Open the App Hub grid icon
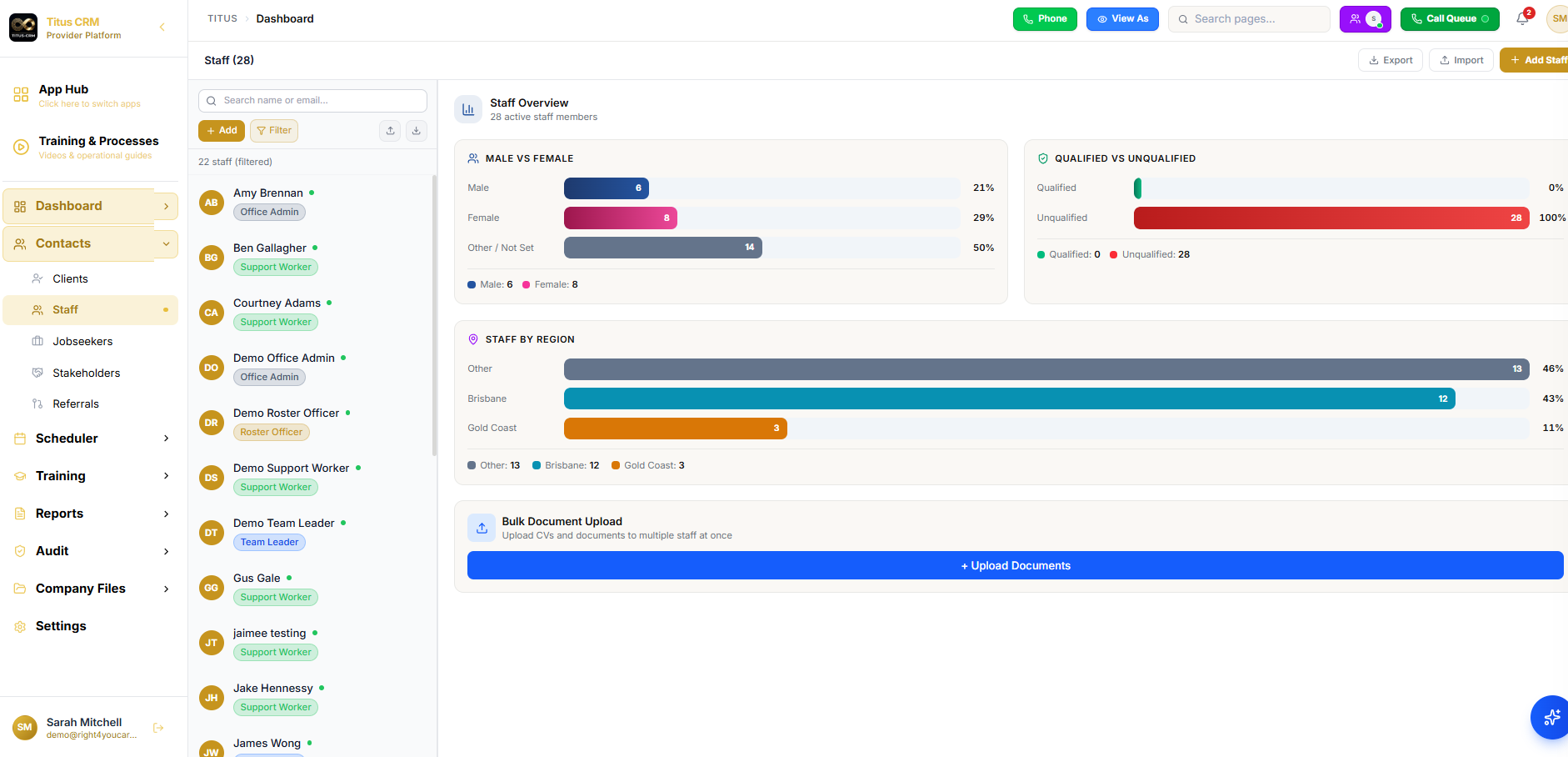1568x757 pixels. point(21,95)
